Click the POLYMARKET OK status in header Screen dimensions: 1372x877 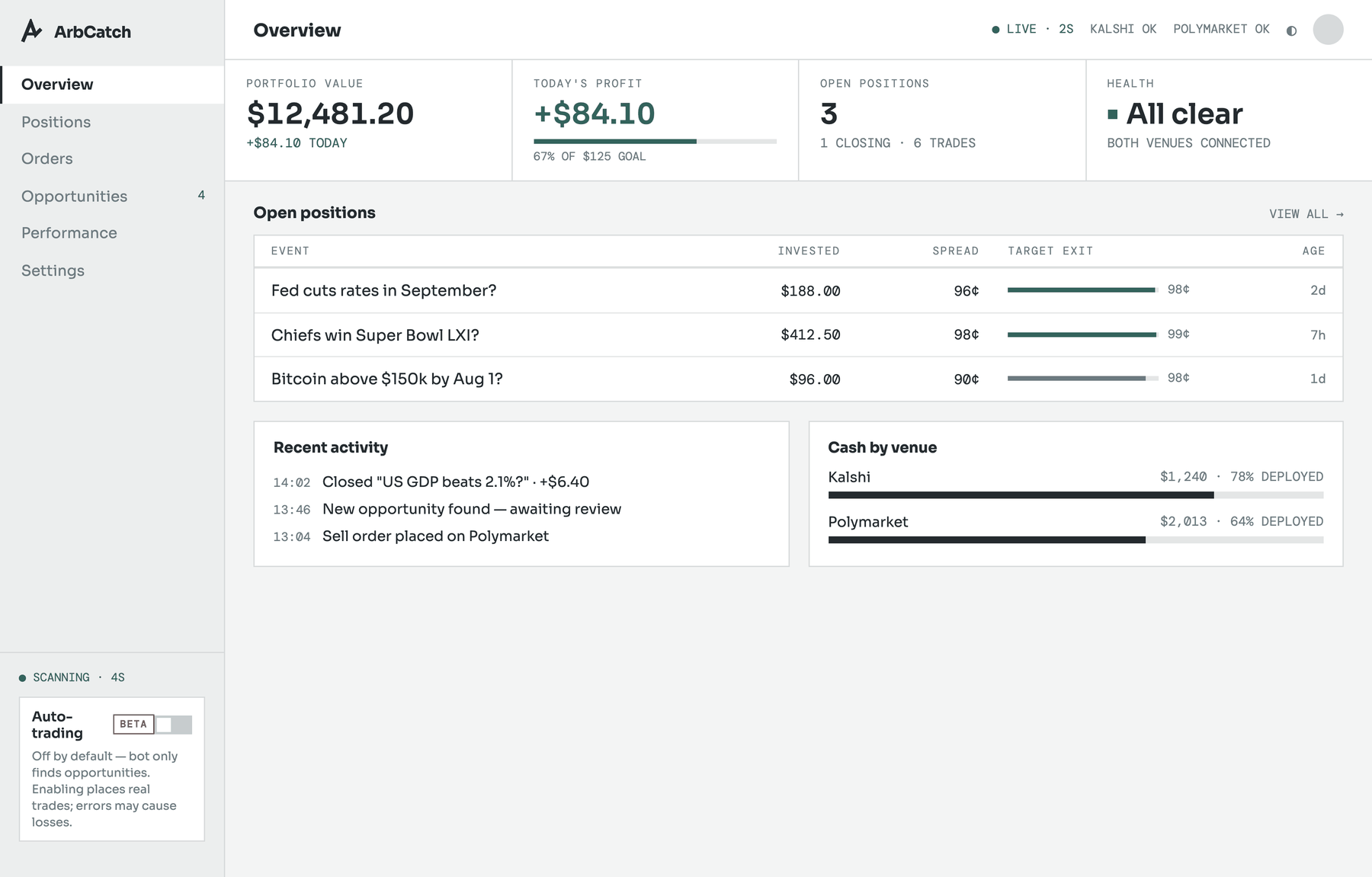[x=1221, y=29]
